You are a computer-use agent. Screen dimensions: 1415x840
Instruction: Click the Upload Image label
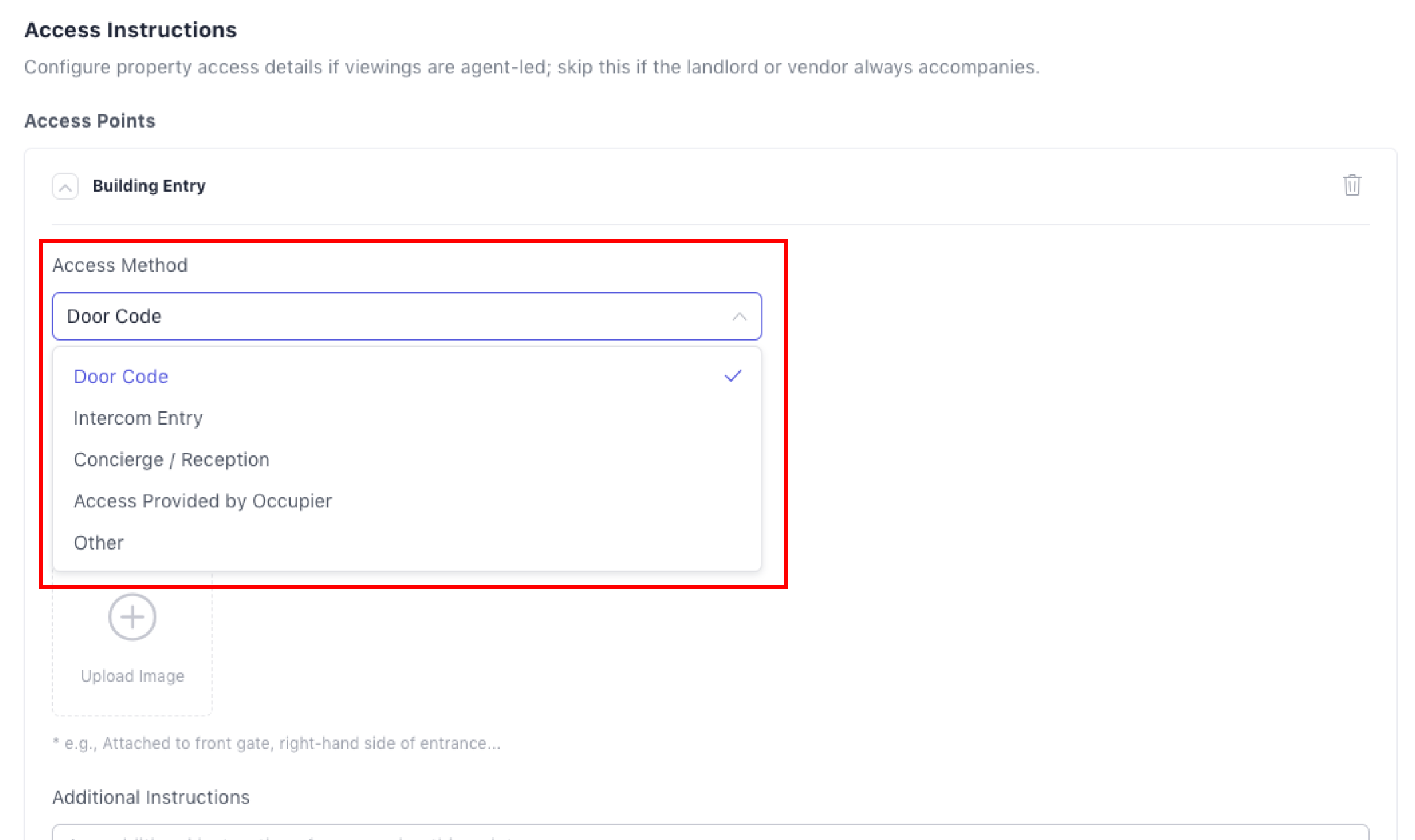(x=132, y=676)
